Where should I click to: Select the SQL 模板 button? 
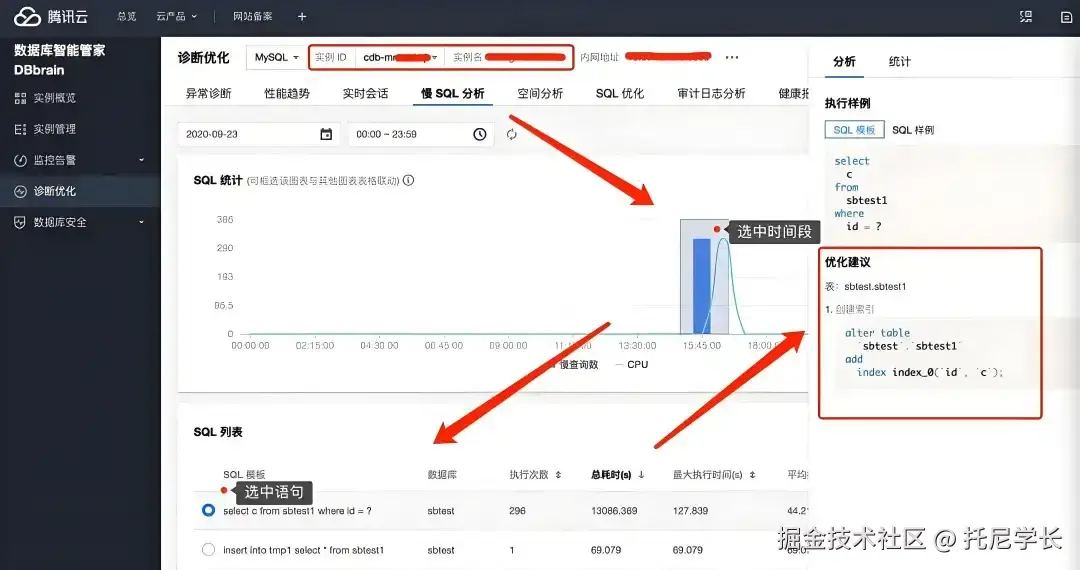point(854,129)
